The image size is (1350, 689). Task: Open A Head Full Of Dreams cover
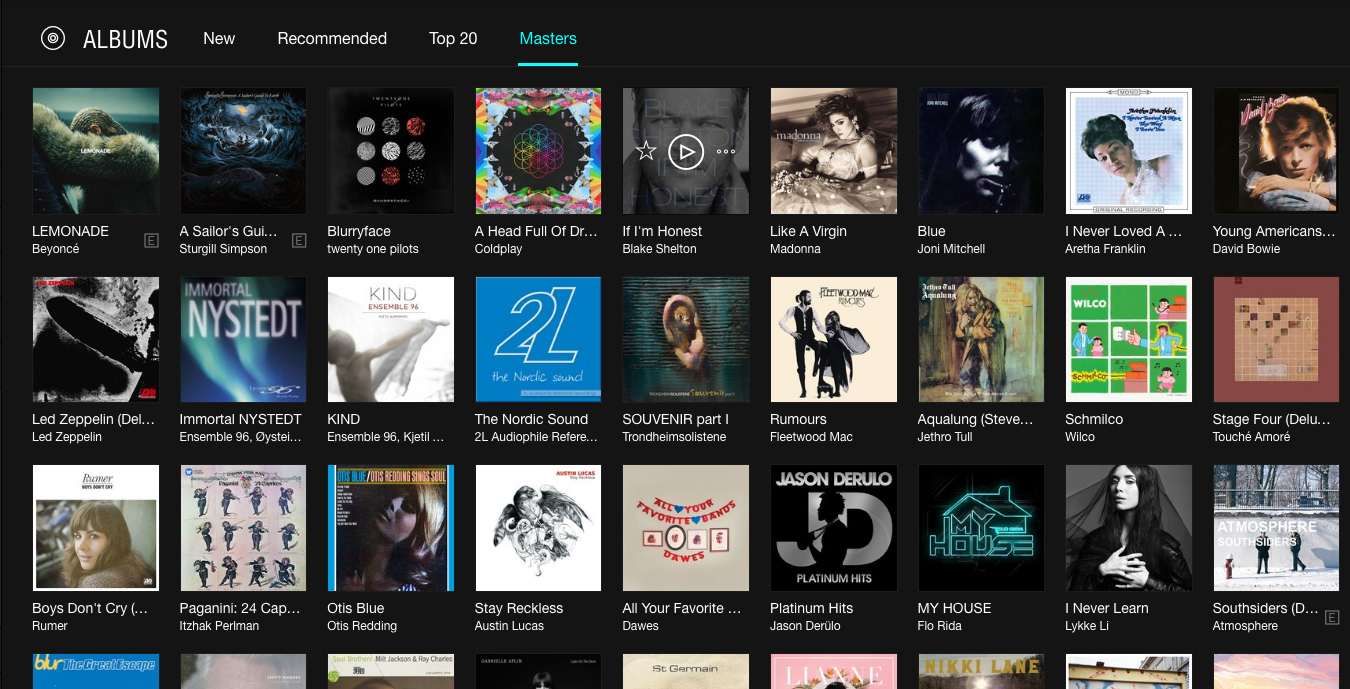click(538, 151)
